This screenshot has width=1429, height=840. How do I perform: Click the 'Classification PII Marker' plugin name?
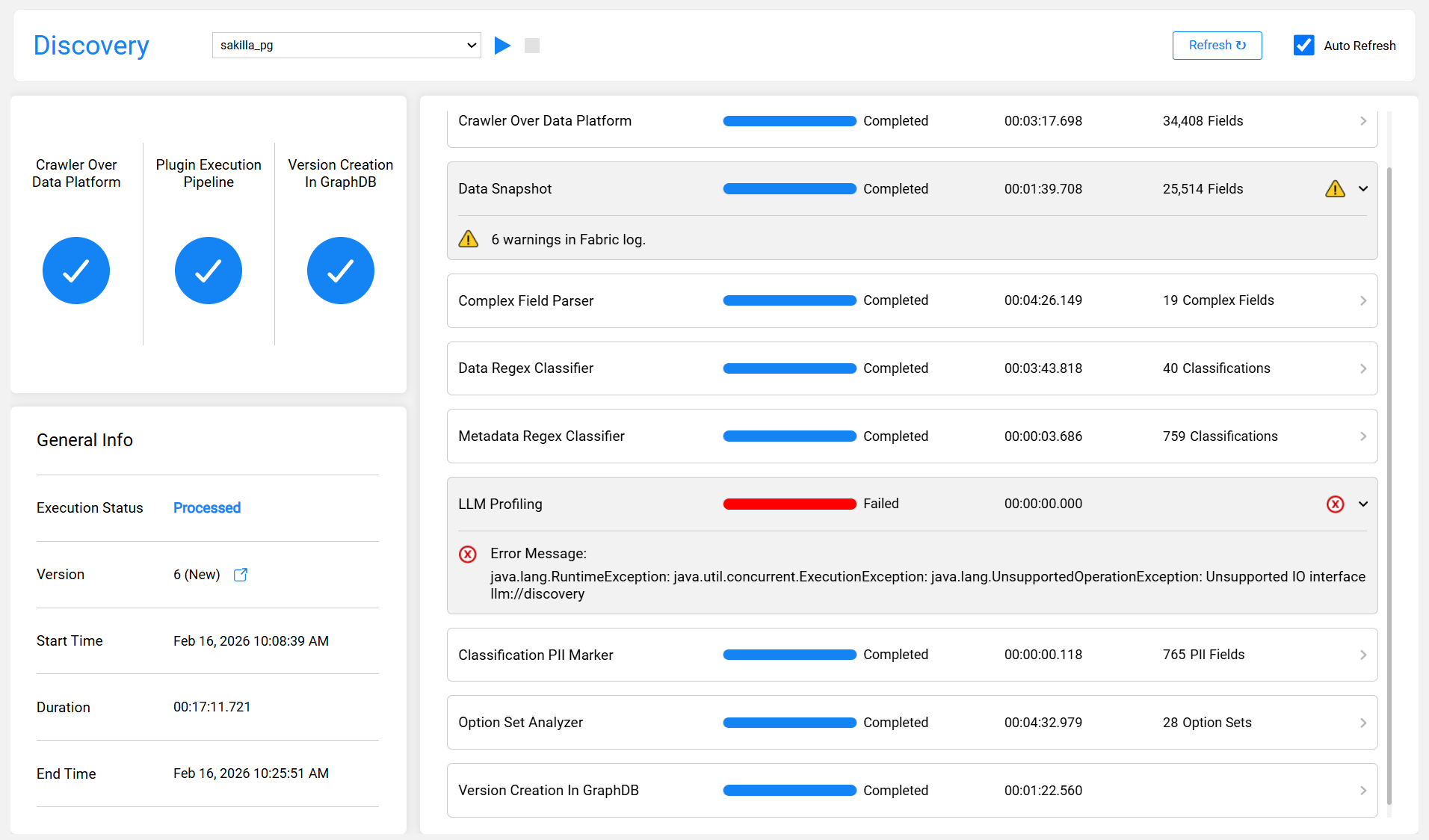tap(535, 655)
